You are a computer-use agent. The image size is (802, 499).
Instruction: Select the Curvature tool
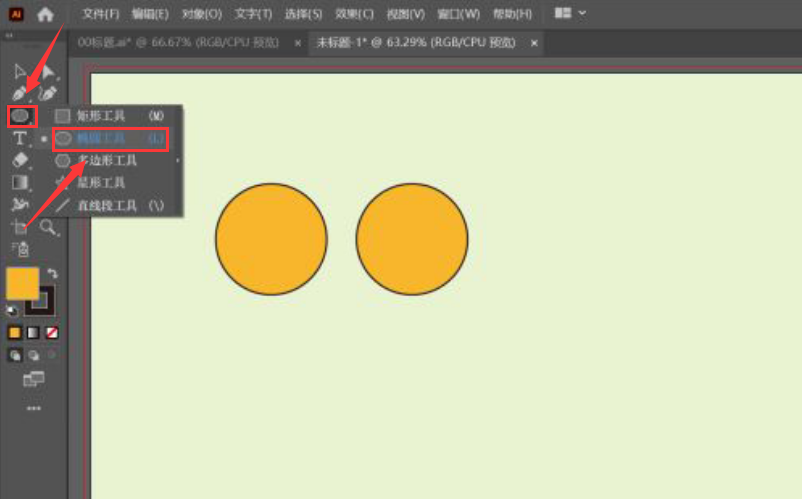click(x=48, y=94)
